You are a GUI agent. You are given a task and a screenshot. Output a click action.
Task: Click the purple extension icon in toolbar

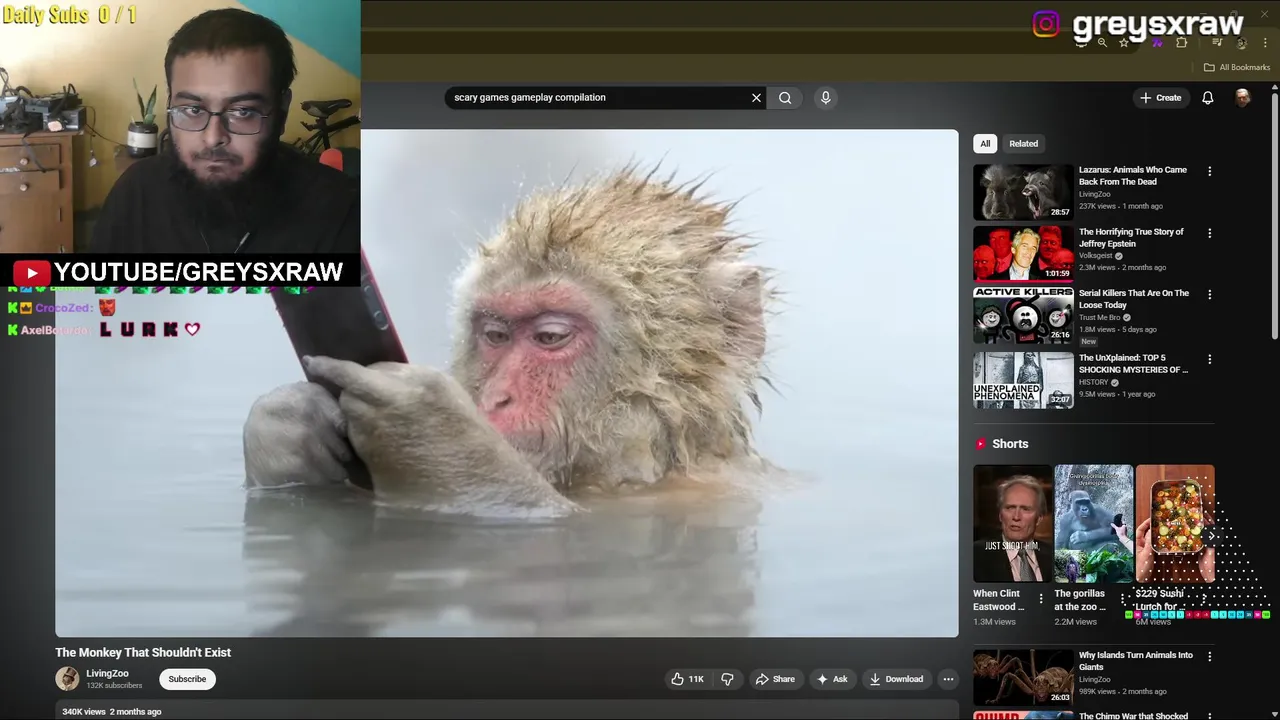click(x=1157, y=43)
